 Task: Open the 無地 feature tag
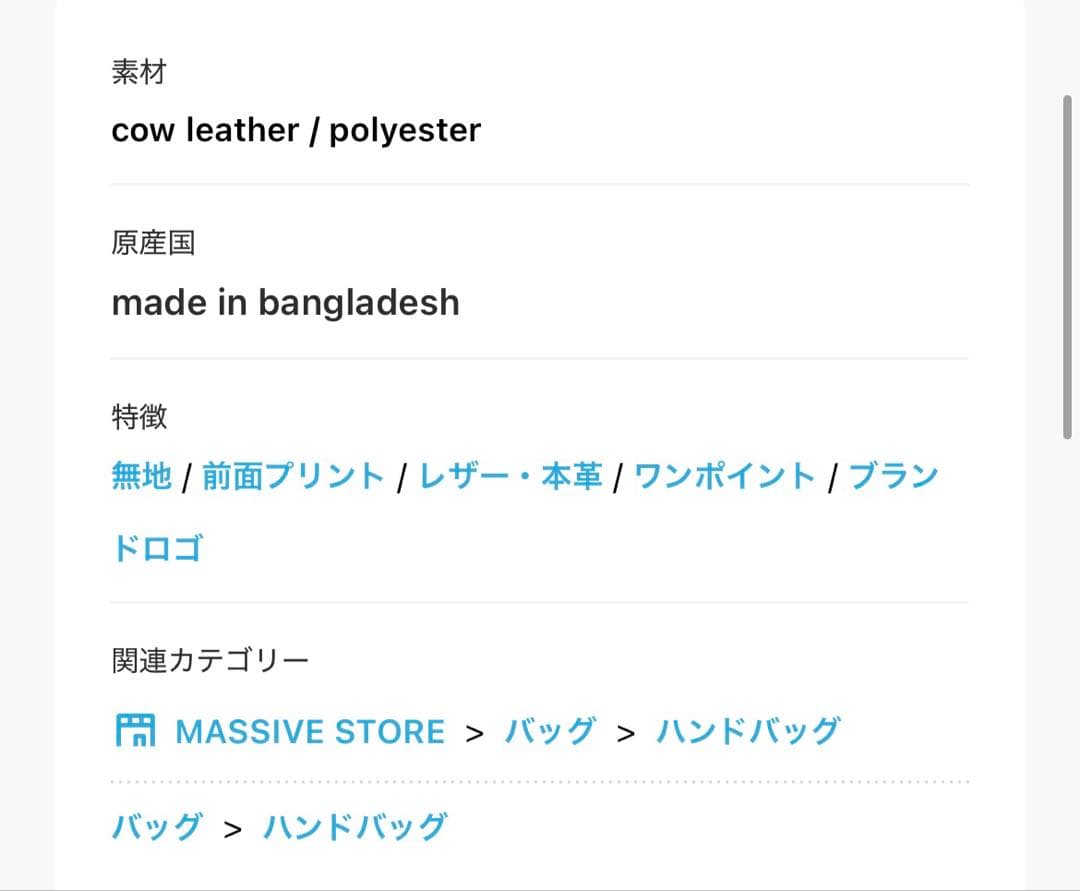pos(142,476)
